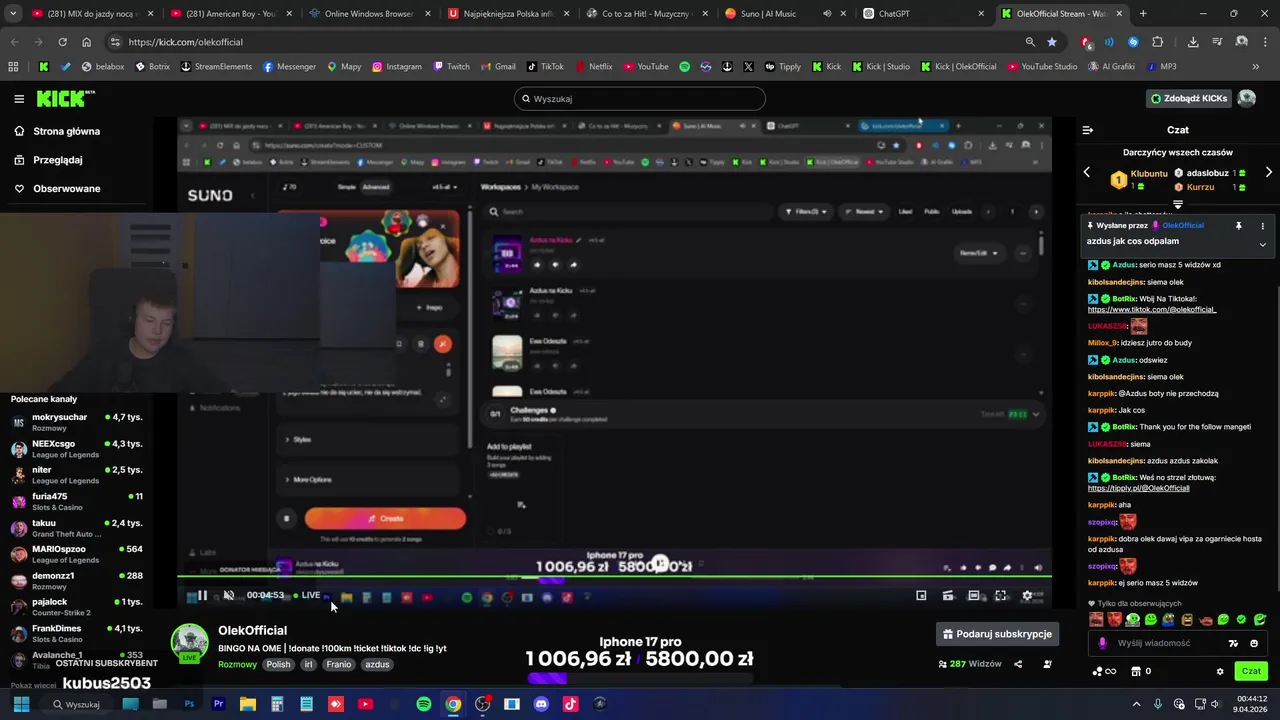The image size is (1280, 720).
Task: Bookmark this page with star icon
Action: tap(1052, 42)
